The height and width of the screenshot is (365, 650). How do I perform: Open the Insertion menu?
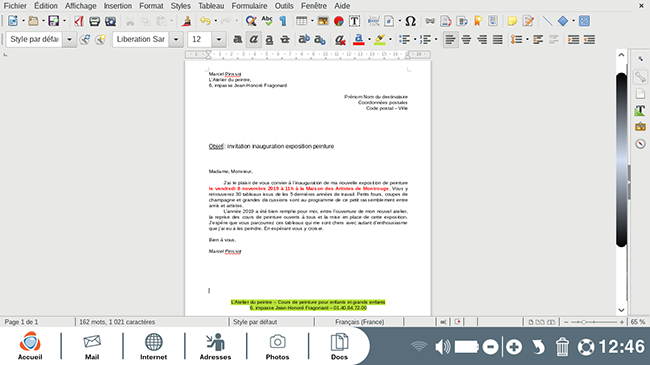tap(118, 6)
